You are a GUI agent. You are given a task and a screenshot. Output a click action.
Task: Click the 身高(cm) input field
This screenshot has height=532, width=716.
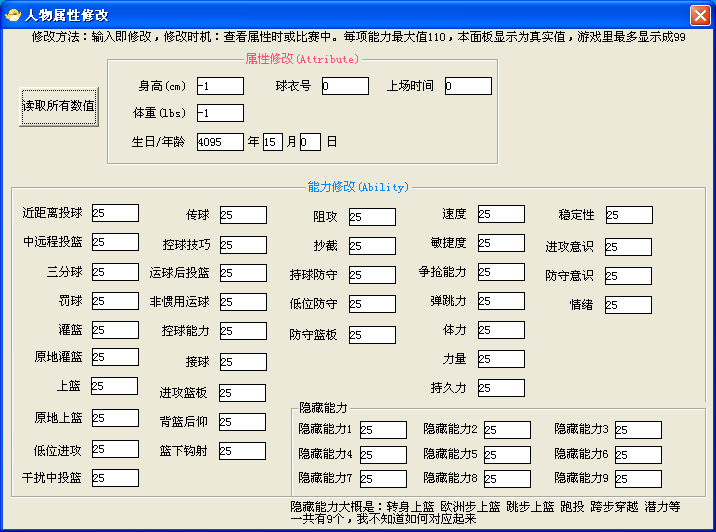[x=220, y=86]
